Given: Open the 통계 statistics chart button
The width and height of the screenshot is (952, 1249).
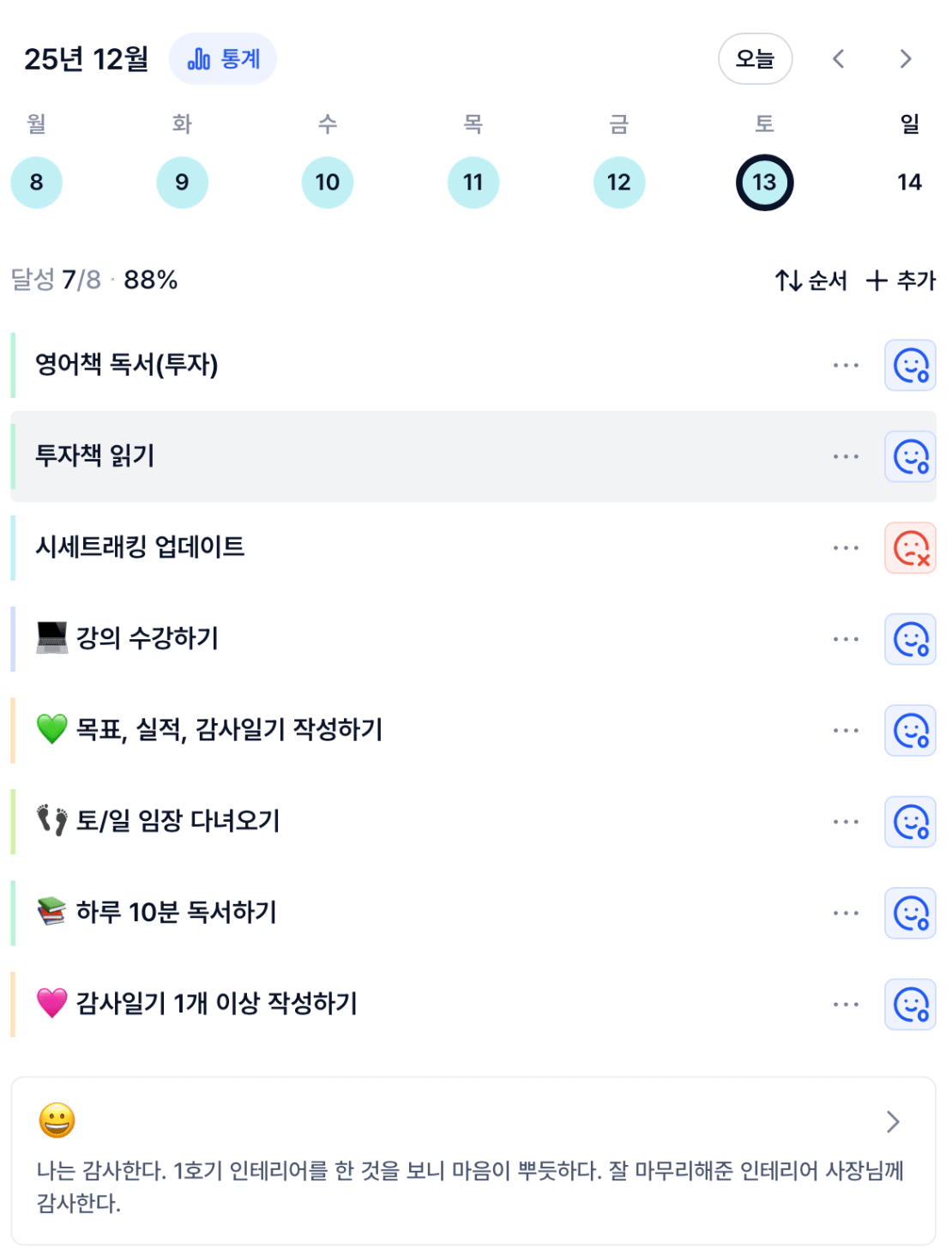Looking at the screenshot, I should (x=223, y=59).
